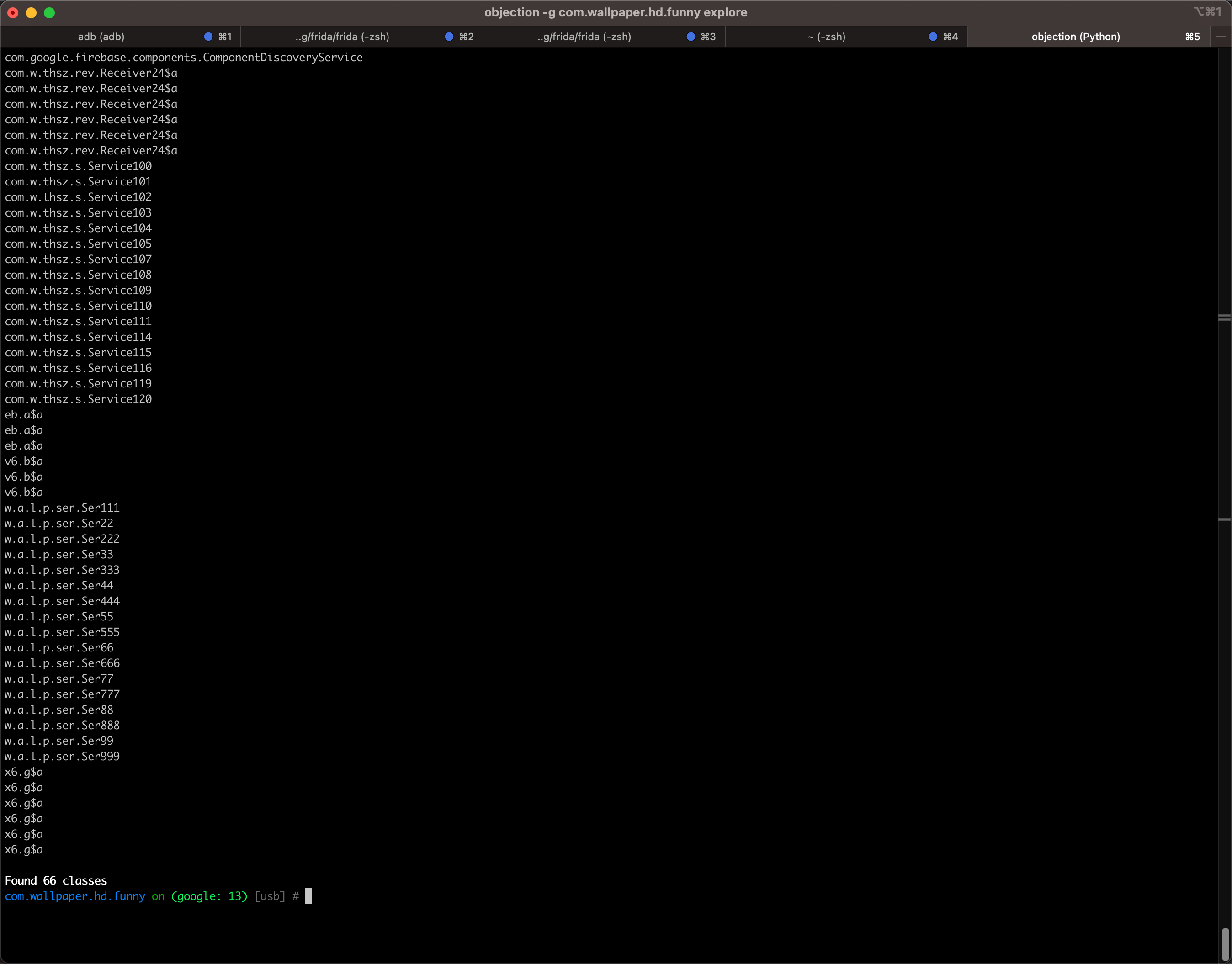Click the com.w.thsz.s.Service115 line

[x=79, y=352]
